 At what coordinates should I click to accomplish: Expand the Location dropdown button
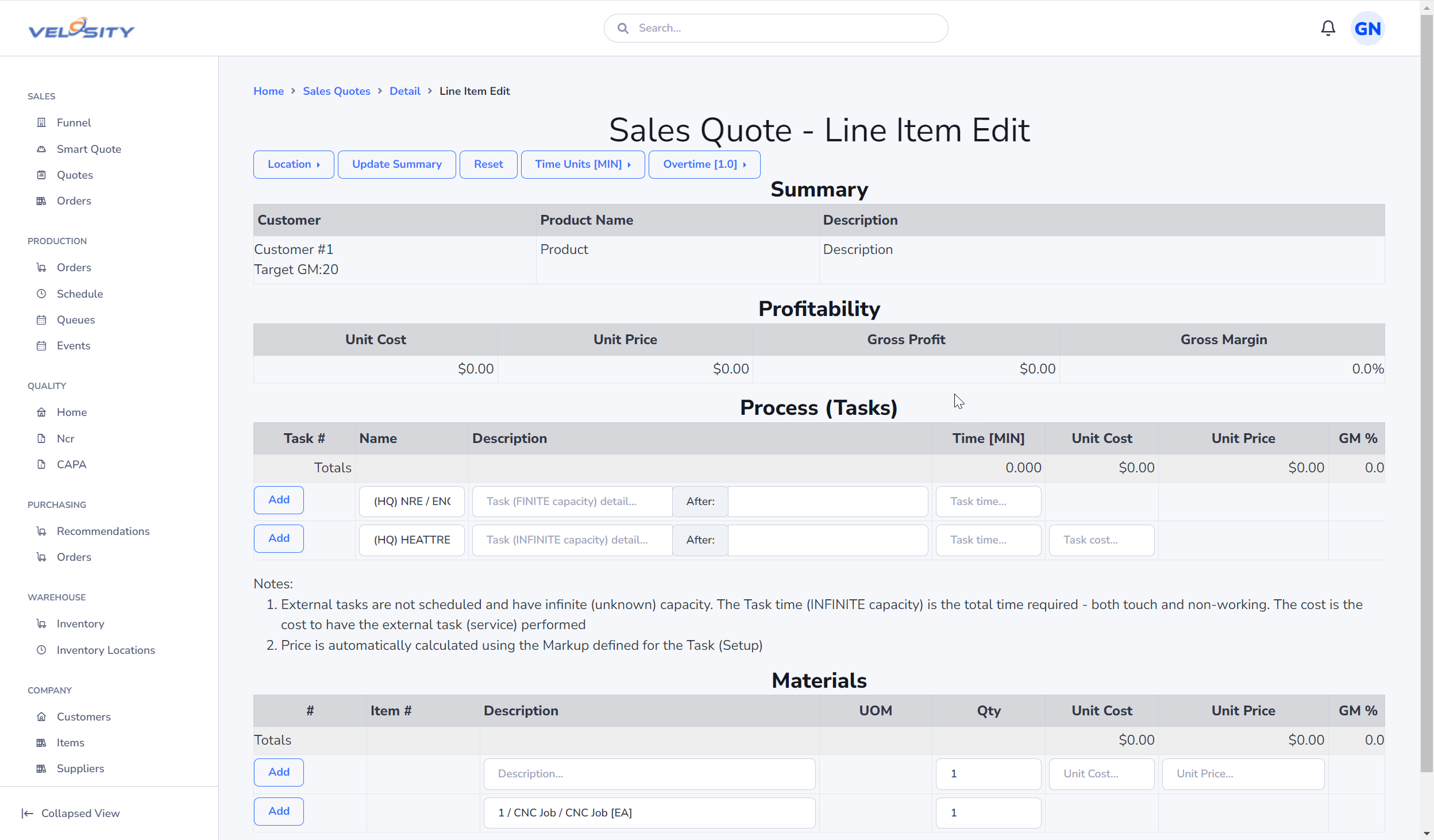tap(293, 164)
